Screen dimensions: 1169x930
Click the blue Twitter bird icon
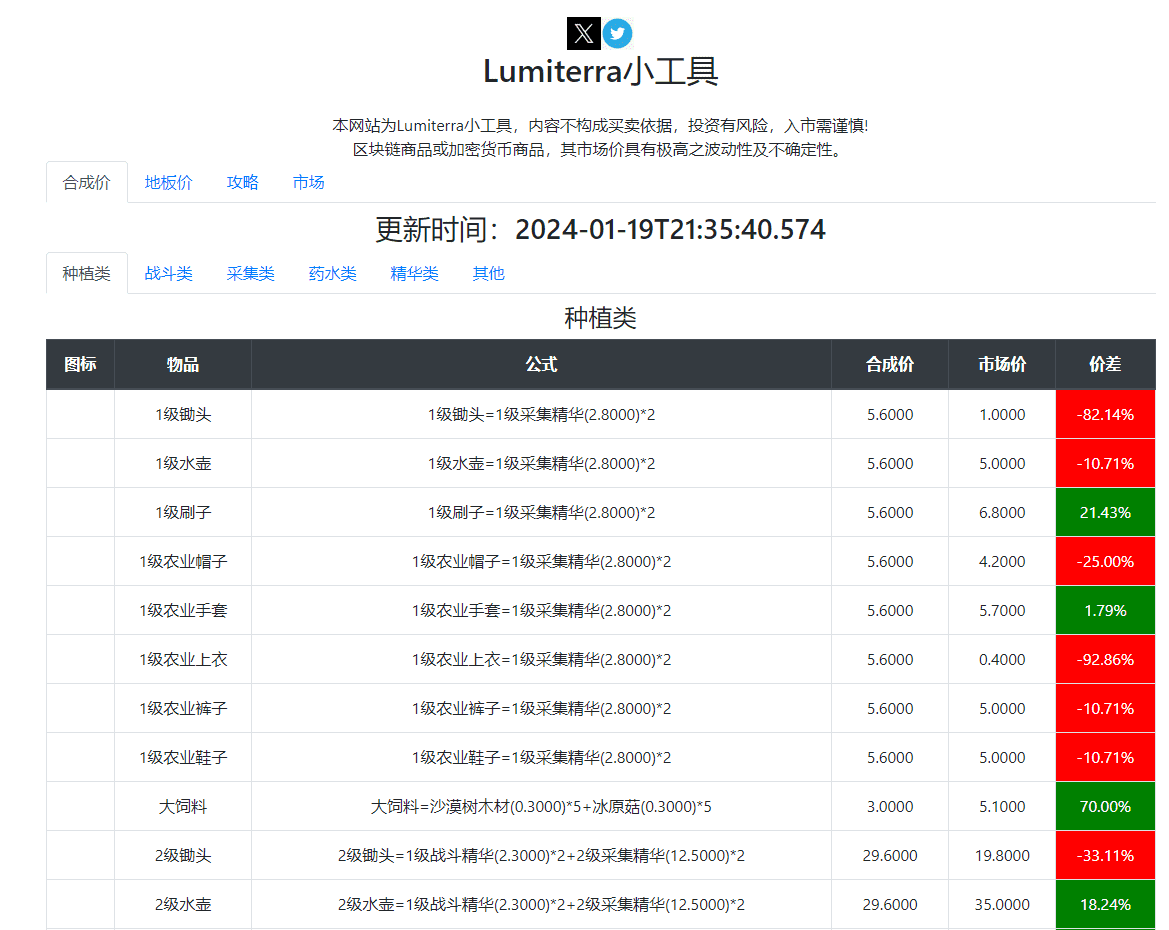617,33
